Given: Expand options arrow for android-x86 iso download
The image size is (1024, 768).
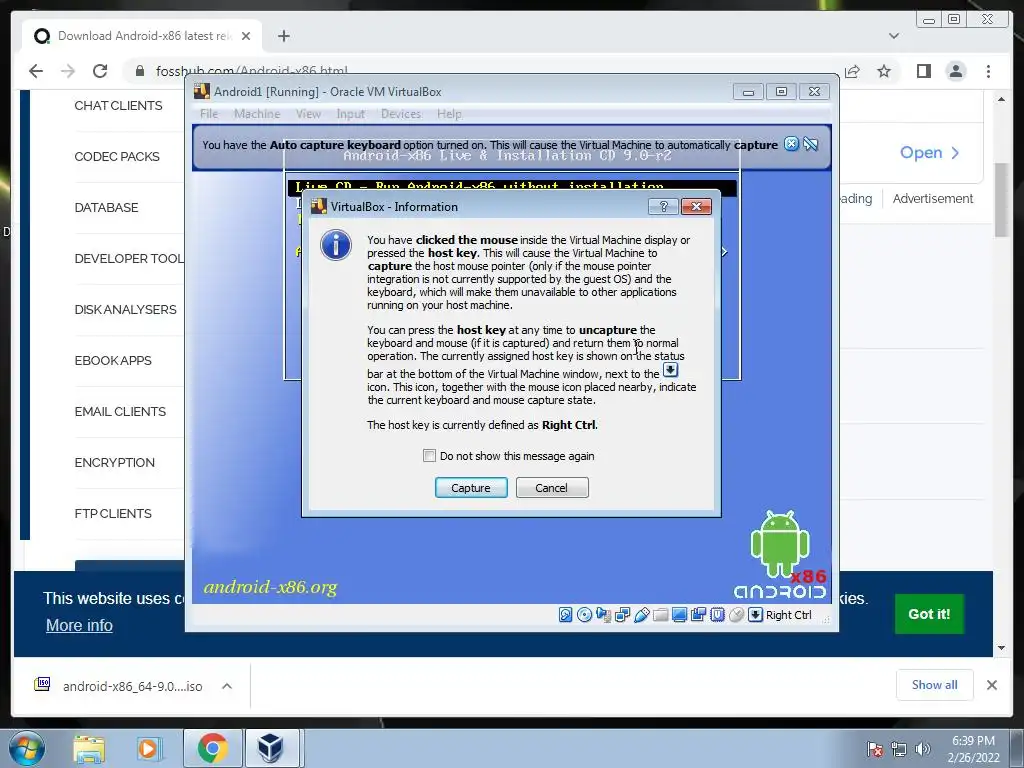Looking at the screenshot, I should (x=227, y=686).
